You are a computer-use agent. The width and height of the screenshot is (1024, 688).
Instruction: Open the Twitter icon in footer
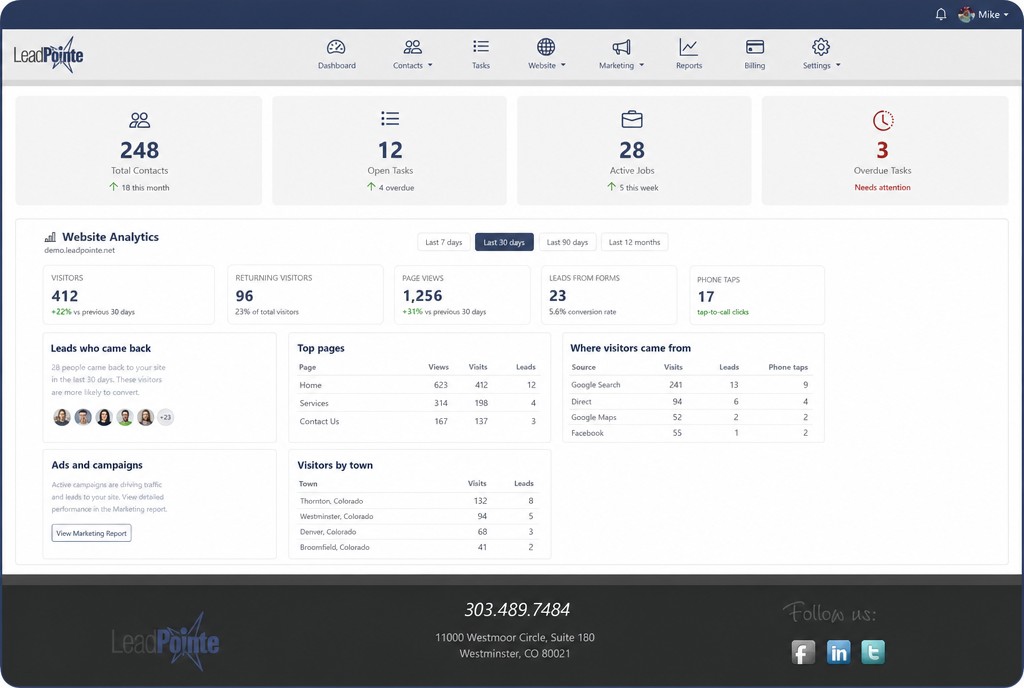[873, 652]
